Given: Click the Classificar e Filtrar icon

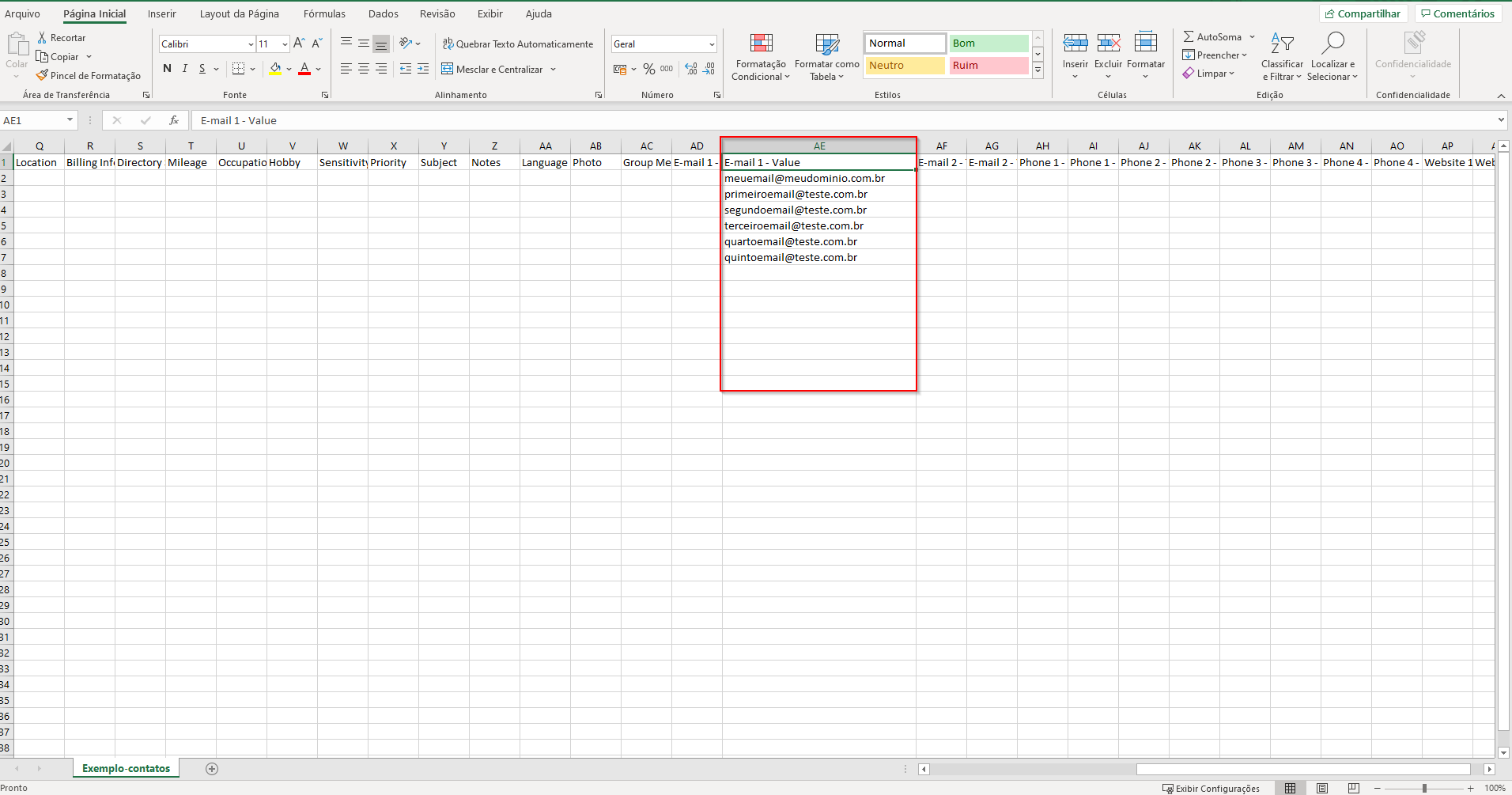Looking at the screenshot, I should click(1282, 43).
